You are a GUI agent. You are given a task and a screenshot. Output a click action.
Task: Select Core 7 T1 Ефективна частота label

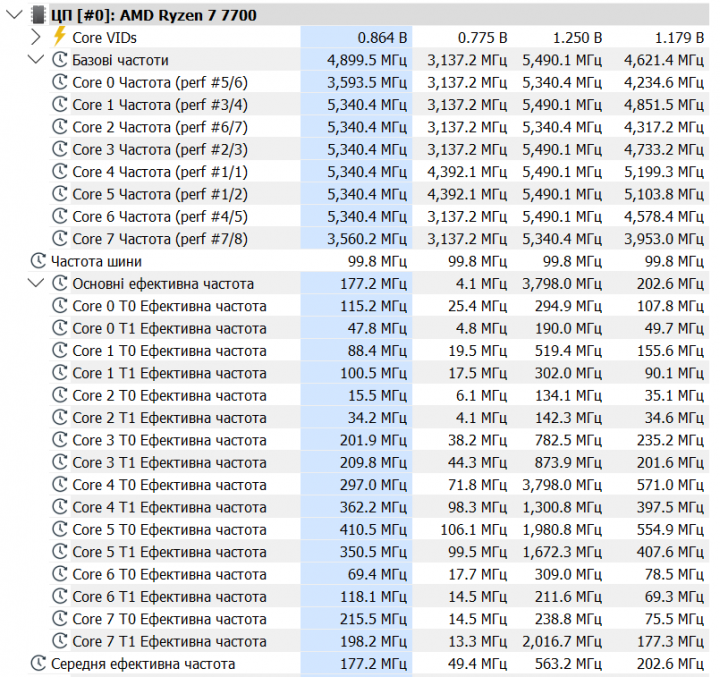click(169, 641)
